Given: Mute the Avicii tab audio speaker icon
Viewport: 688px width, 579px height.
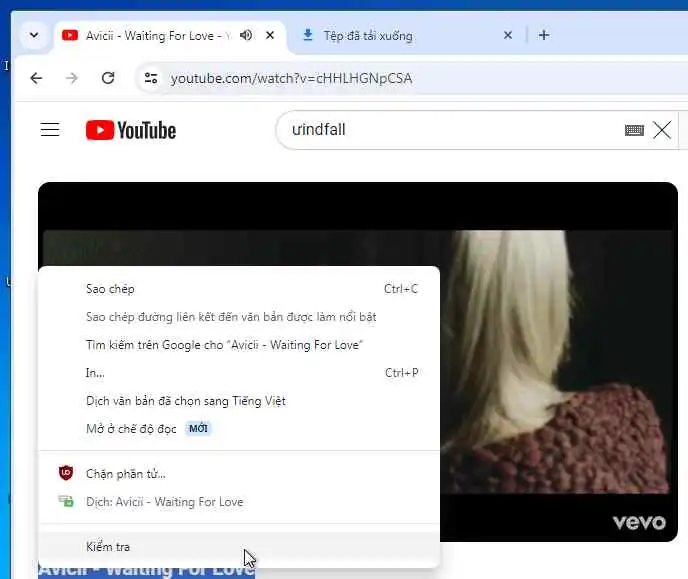Looking at the screenshot, I should pos(246,35).
